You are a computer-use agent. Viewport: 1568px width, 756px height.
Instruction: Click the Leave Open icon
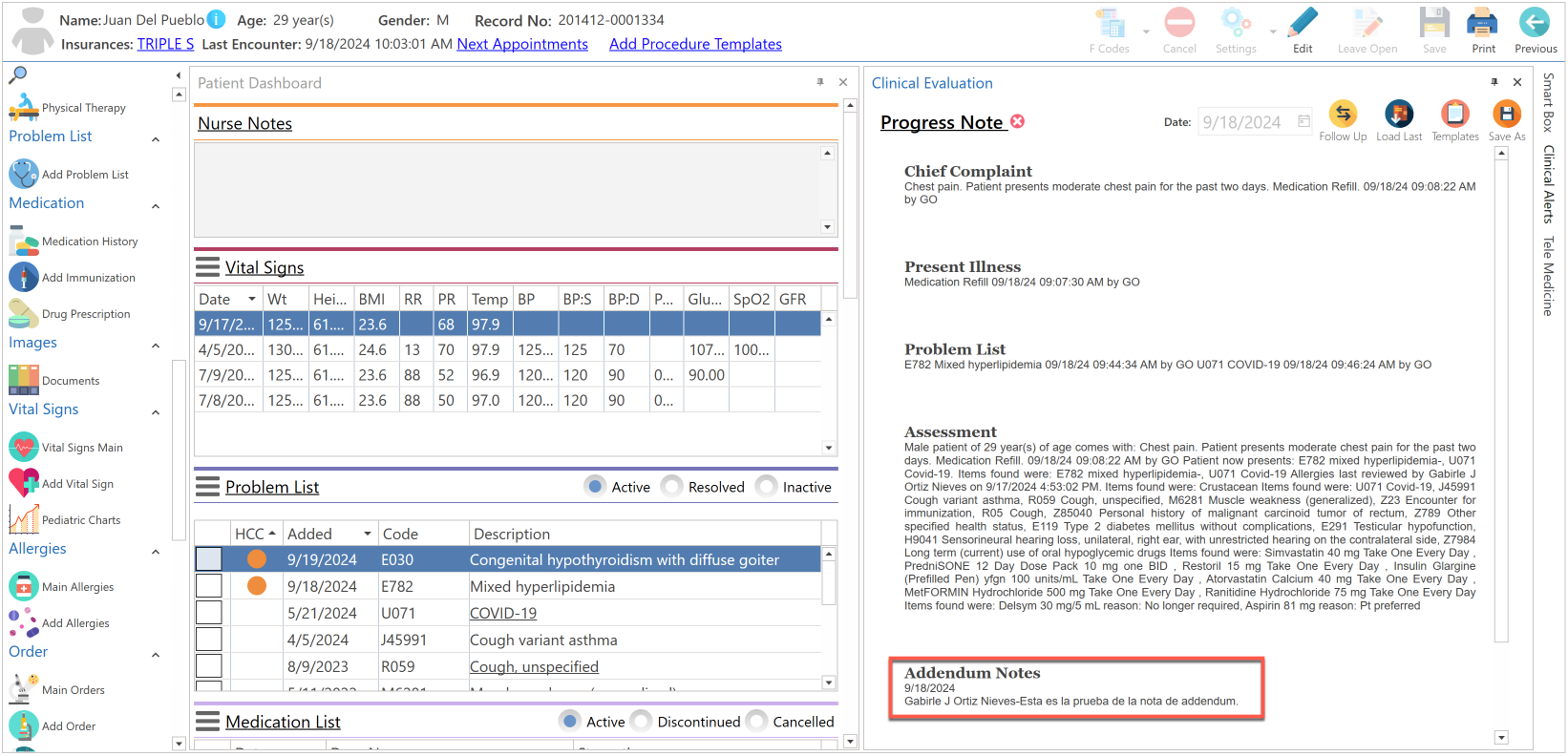pos(1367,22)
